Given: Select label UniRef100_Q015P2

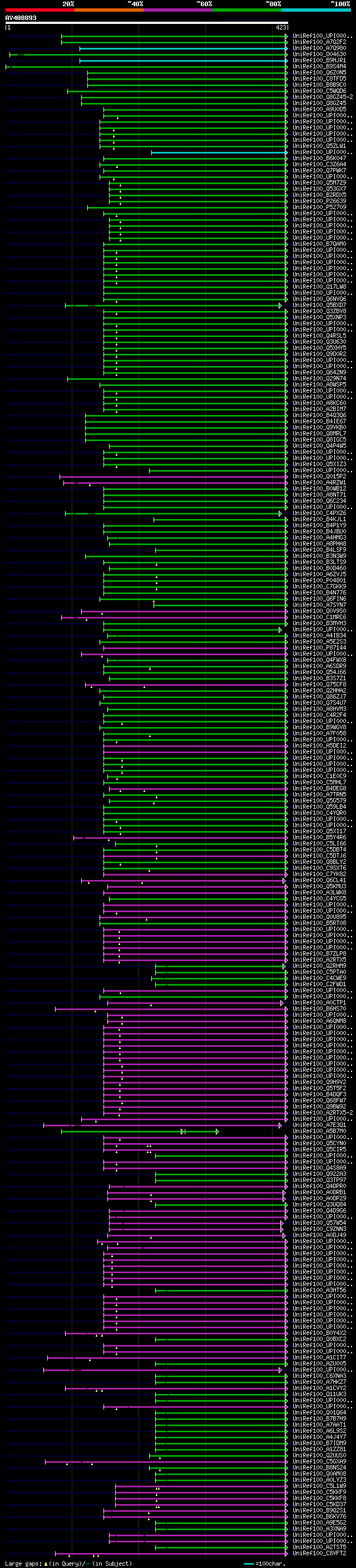Looking at the screenshot, I should (x=319, y=477).
